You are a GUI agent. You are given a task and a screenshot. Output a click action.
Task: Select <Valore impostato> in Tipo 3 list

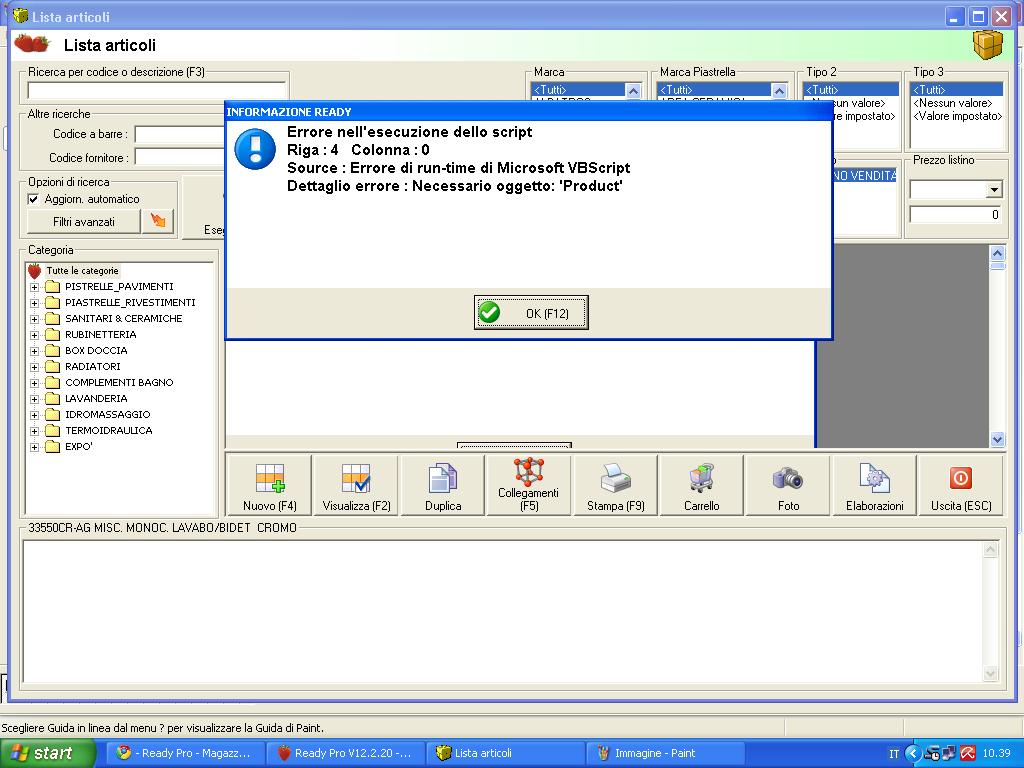pyautogui.click(x=957, y=116)
